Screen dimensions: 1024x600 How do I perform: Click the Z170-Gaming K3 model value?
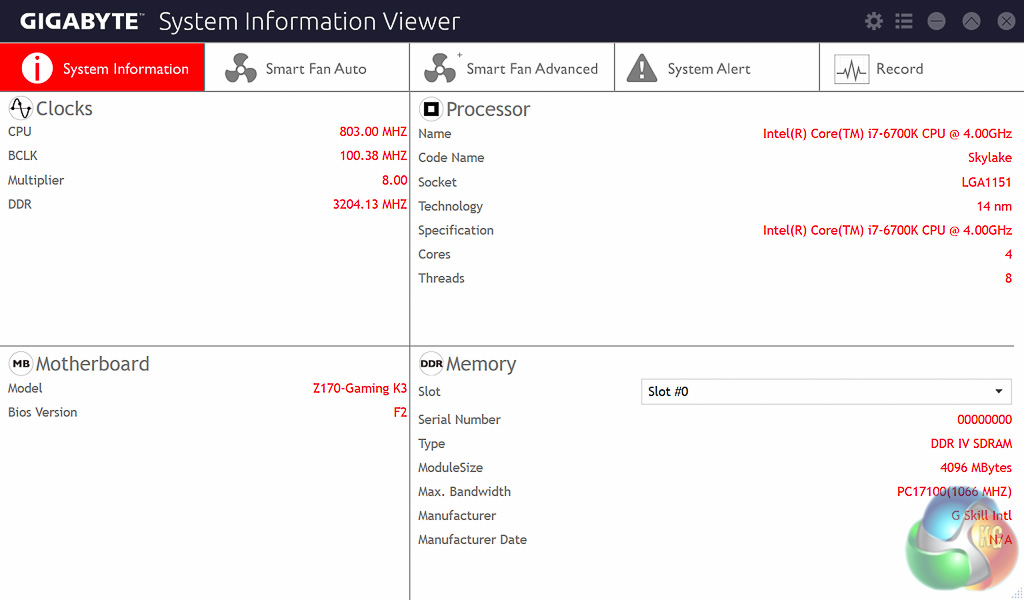coord(359,388)
